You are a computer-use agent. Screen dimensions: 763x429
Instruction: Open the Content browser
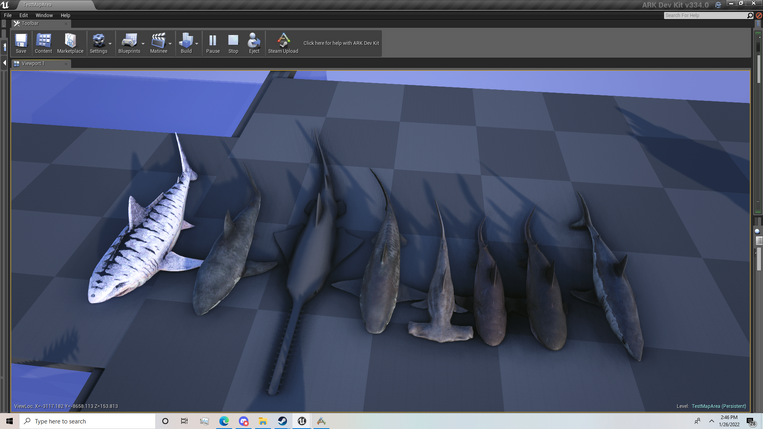click(43, 43)
